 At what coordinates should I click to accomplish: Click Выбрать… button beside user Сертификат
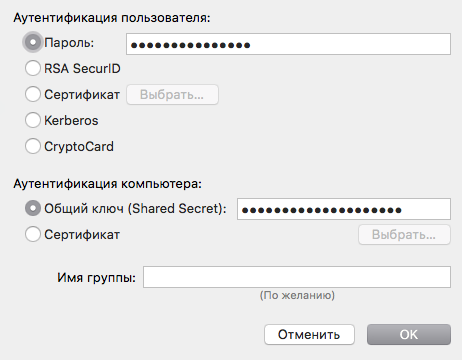(x=172, y=95)
